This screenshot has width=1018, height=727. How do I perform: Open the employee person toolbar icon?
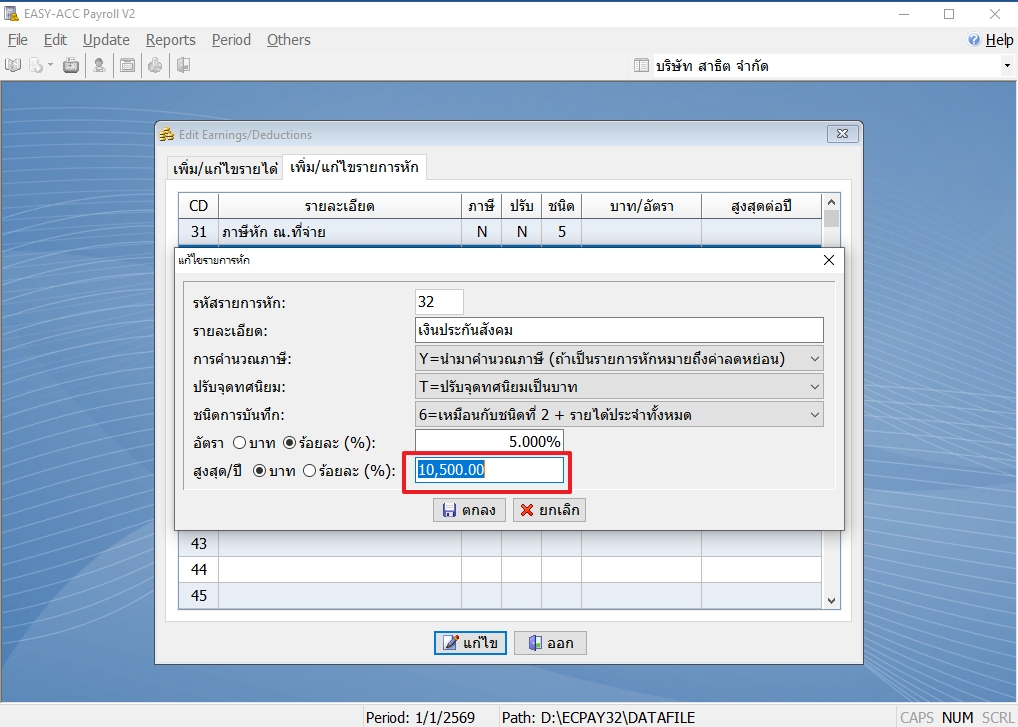pos(100,66)
